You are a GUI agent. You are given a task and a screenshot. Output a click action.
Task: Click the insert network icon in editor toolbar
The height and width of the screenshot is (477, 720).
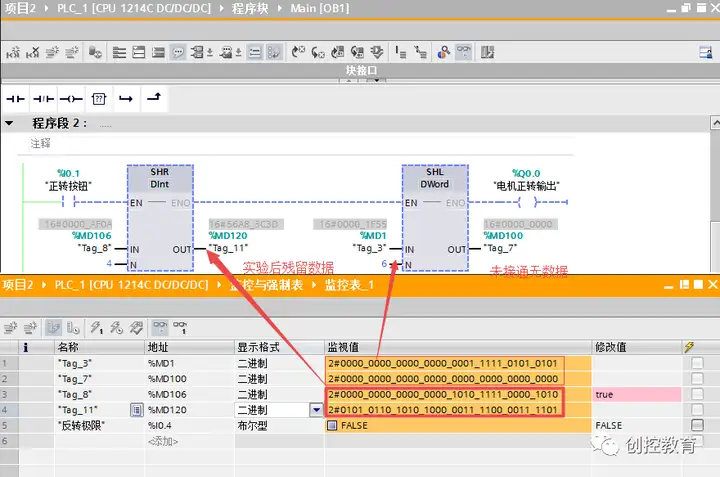pos(13,52)
